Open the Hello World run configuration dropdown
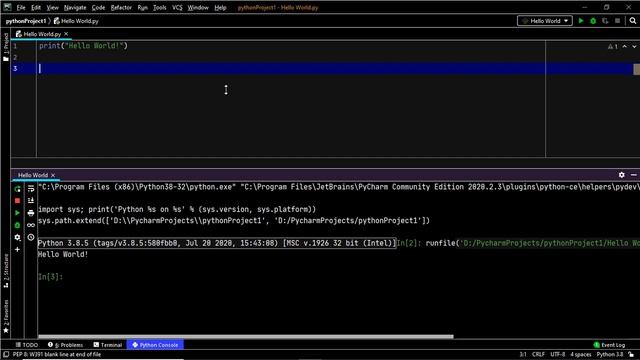640x360 pixels. point(545,21)
